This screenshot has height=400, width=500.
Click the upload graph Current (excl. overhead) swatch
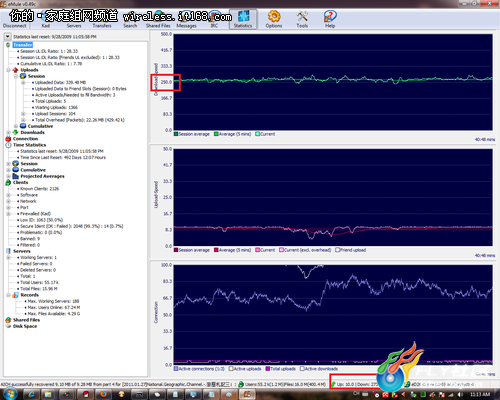282,250
